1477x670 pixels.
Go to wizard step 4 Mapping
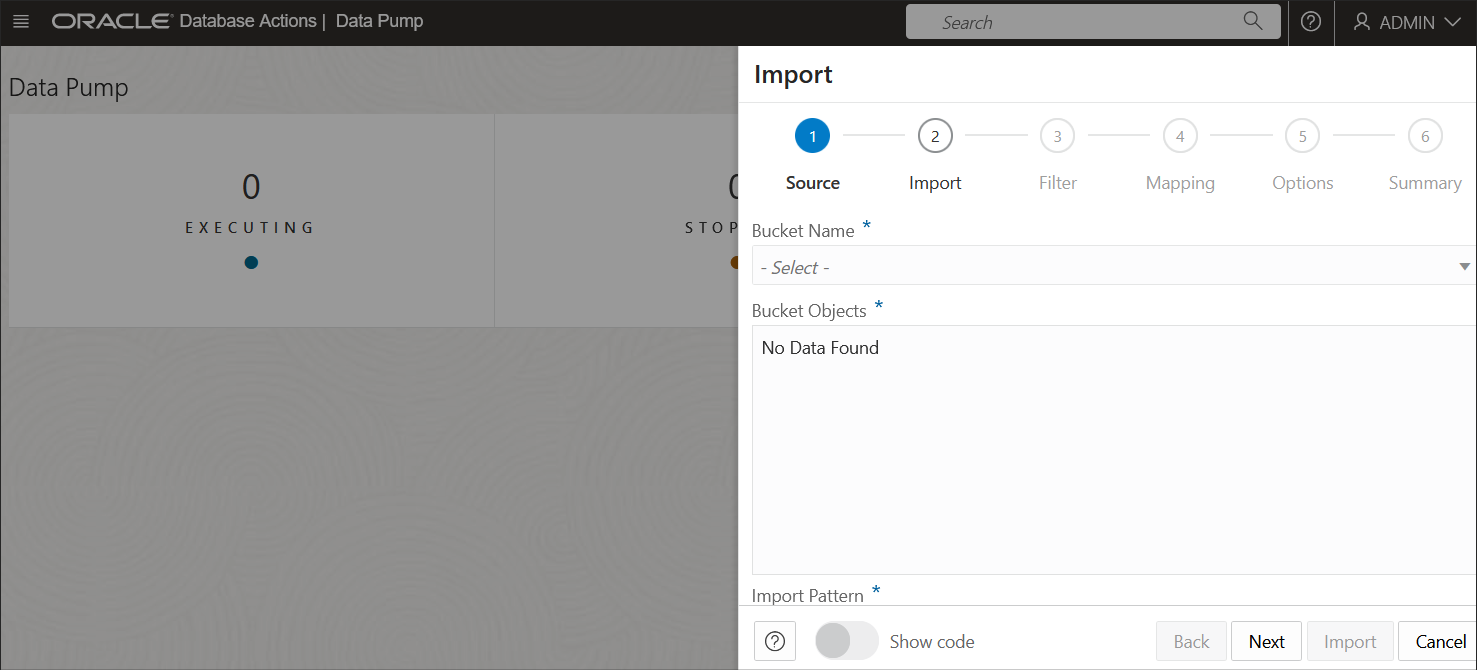(x=1180, y=136)
